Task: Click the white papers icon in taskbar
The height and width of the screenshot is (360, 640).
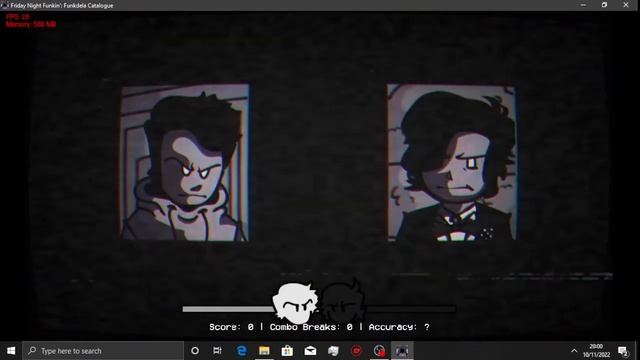Action: [x=333, y=351]
